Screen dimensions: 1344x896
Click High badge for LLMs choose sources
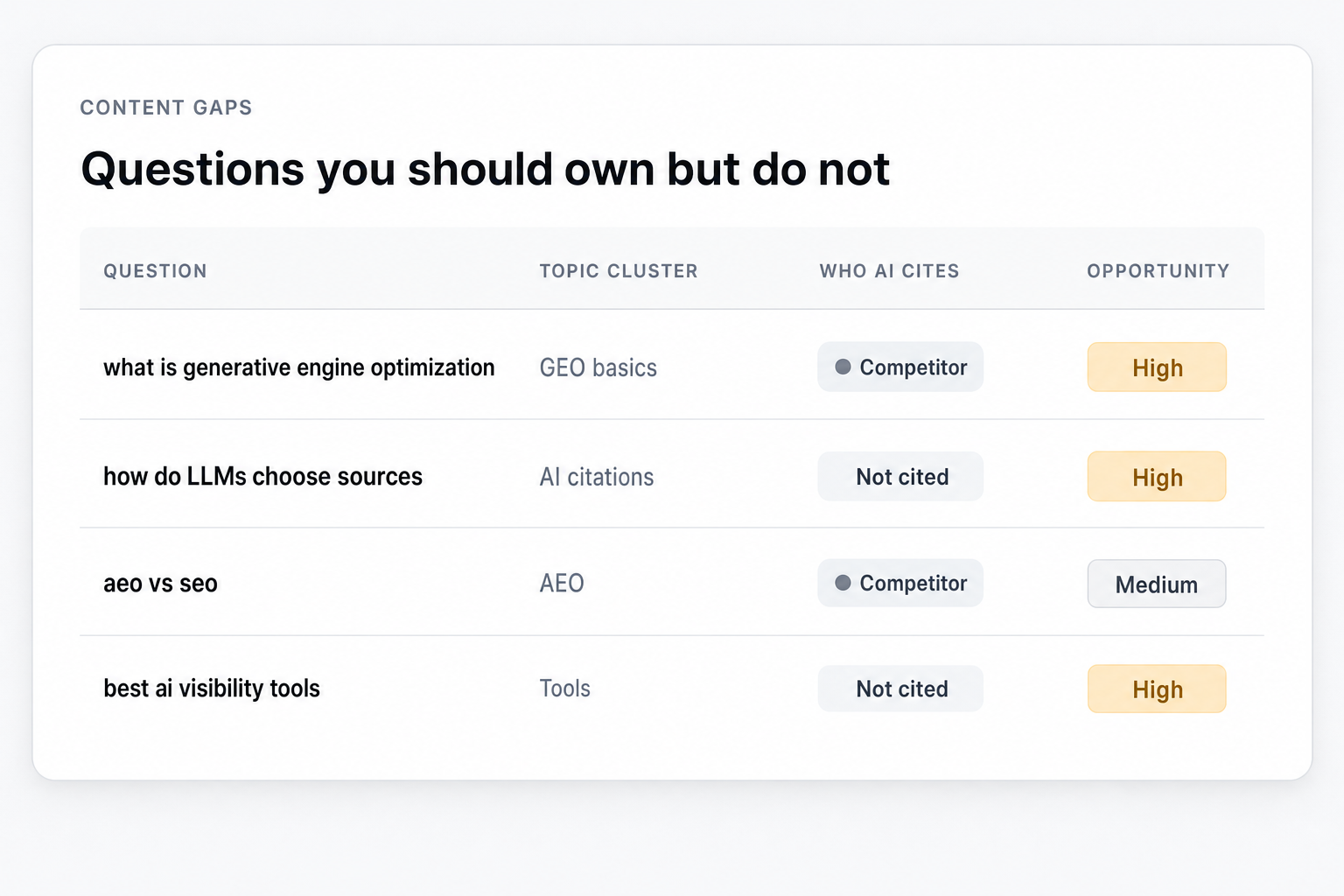(1157, 477)
